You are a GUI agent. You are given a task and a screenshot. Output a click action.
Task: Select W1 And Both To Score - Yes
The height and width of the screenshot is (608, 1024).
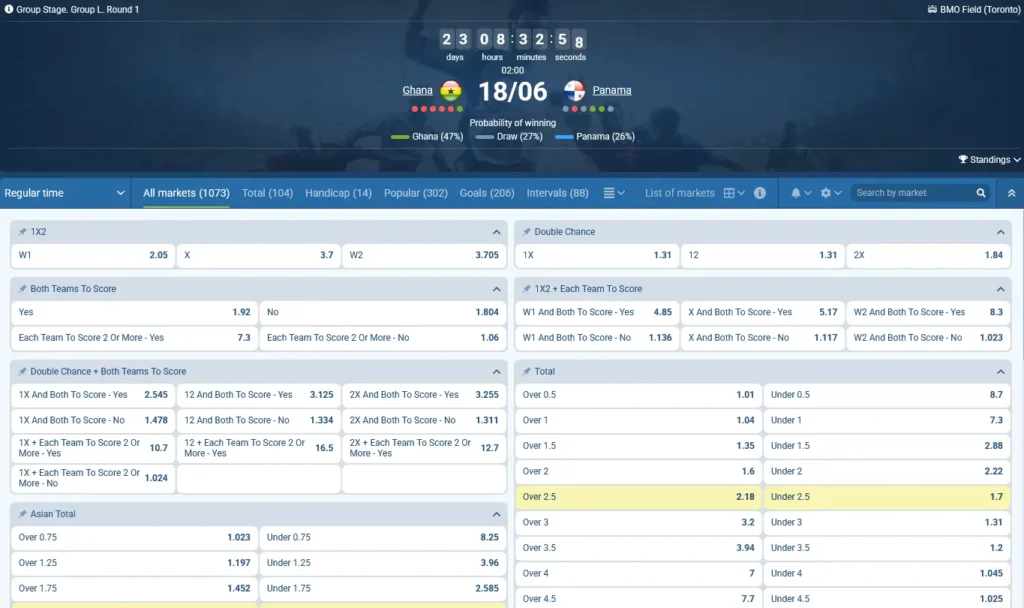point(597,312)
